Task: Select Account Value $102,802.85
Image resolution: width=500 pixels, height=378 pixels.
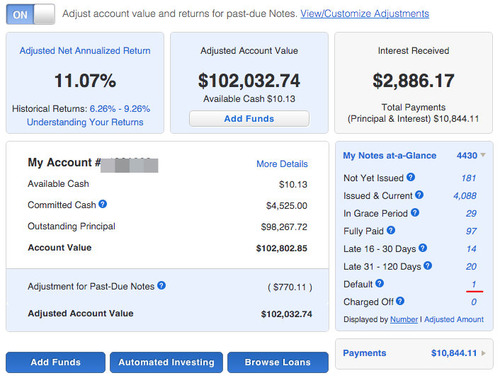Action: pos(282,248)
